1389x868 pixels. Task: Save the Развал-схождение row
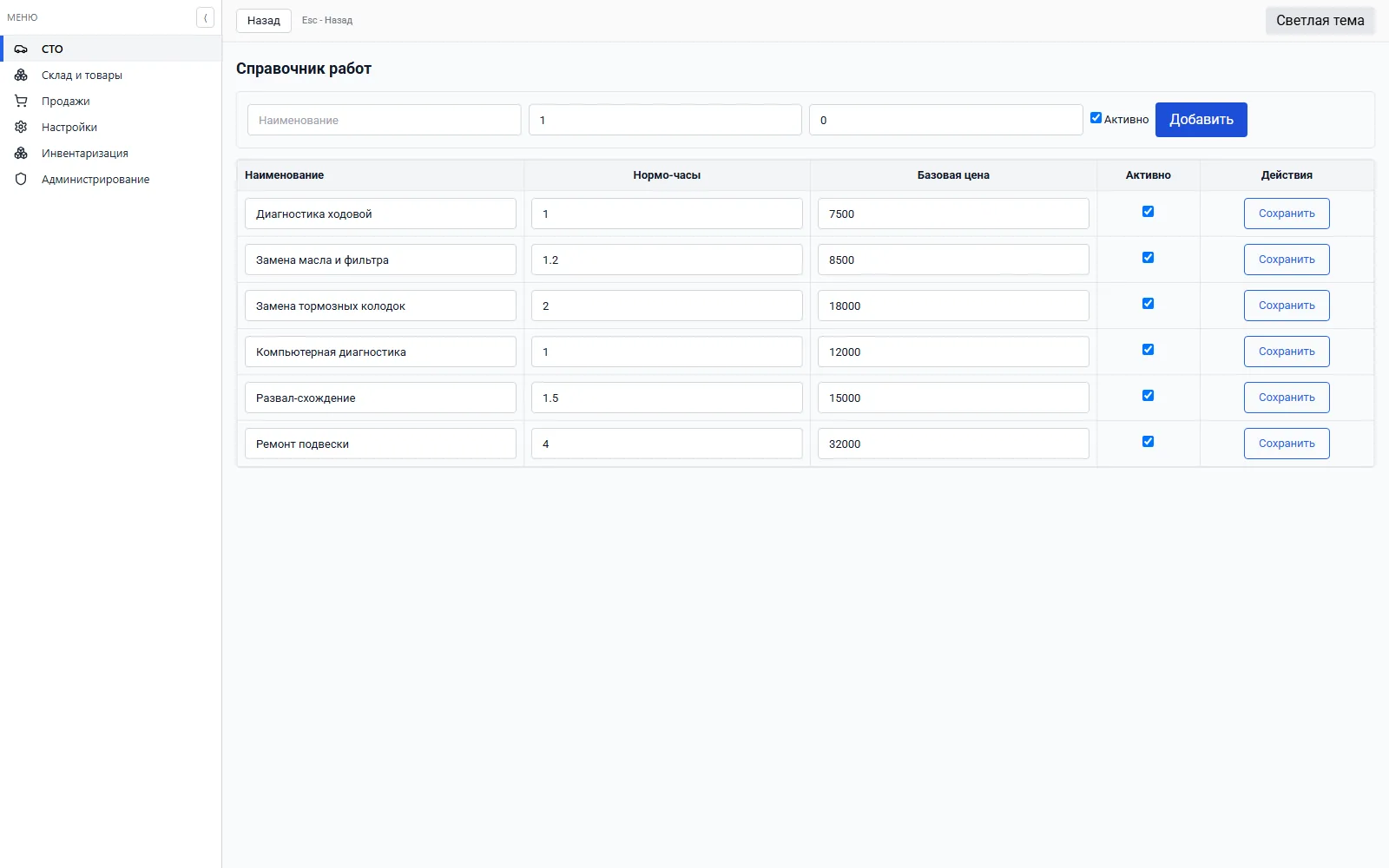point(1287,398)
